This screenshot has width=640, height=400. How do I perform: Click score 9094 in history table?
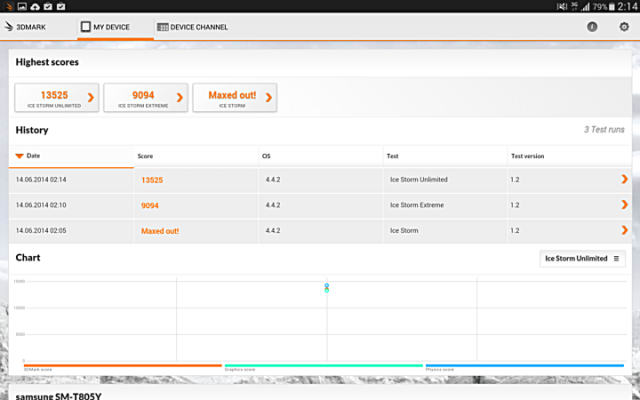tap(150, 205)
